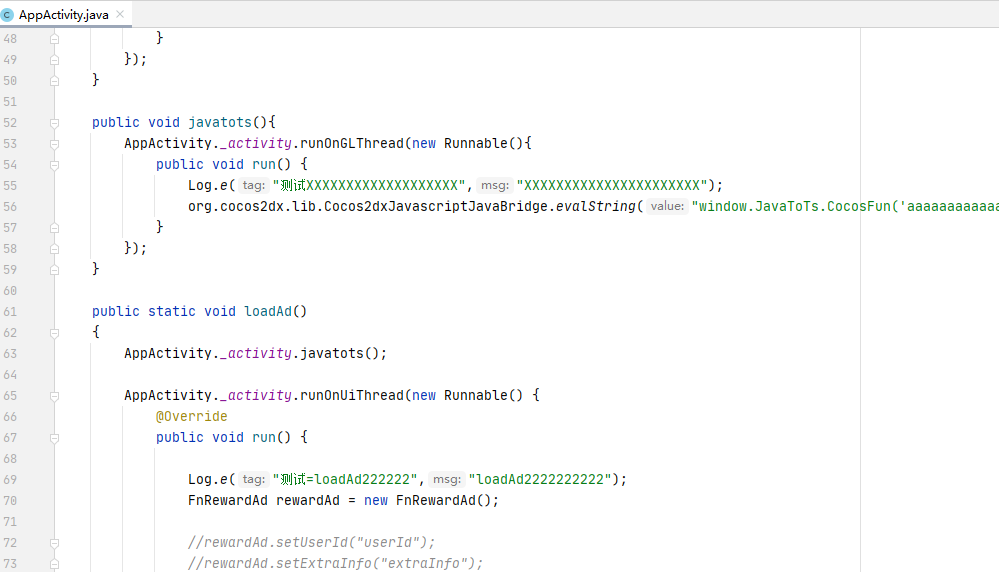Click the Java class icon on the tab

tap(9, 15)
